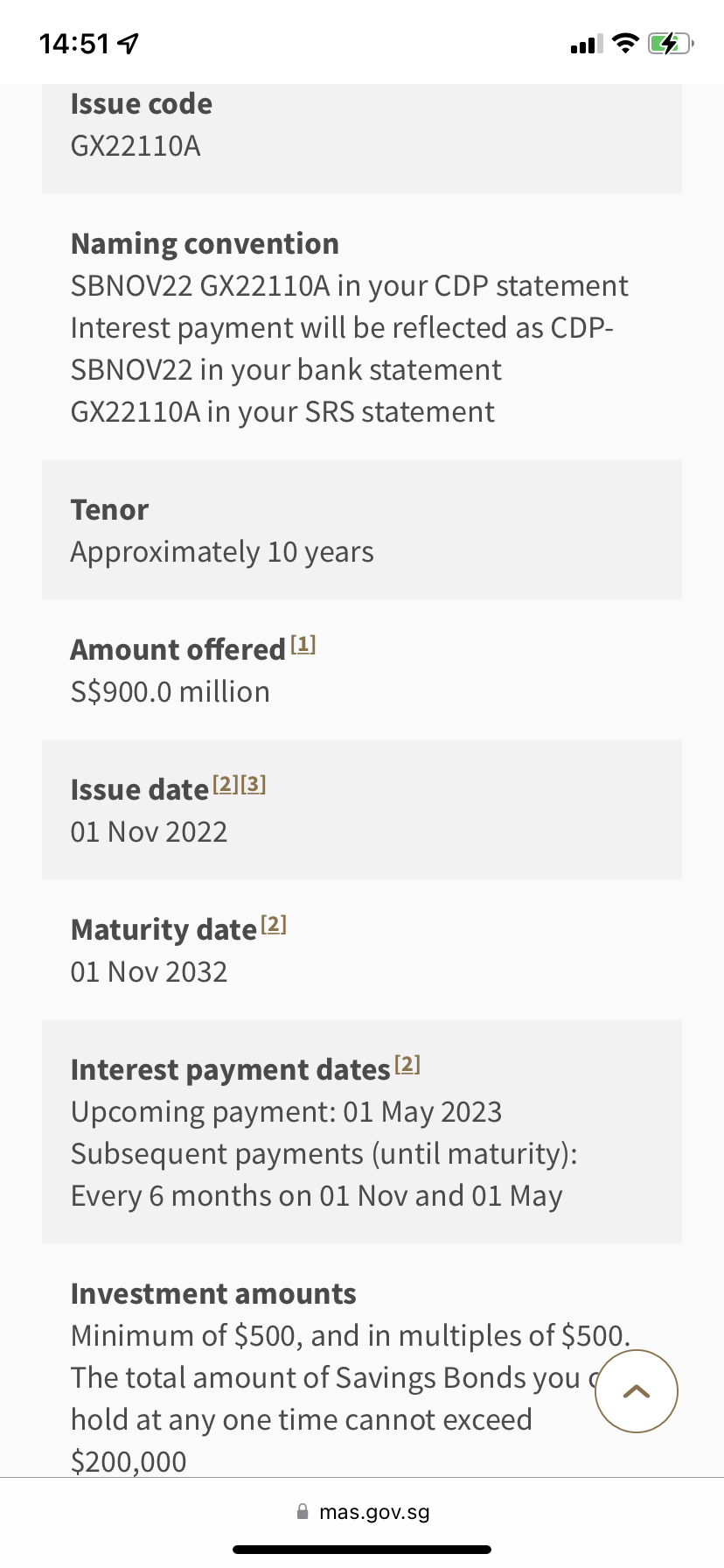Tap the home indicator bar
724x1568 pixels.
click(x=362, y=1549)
